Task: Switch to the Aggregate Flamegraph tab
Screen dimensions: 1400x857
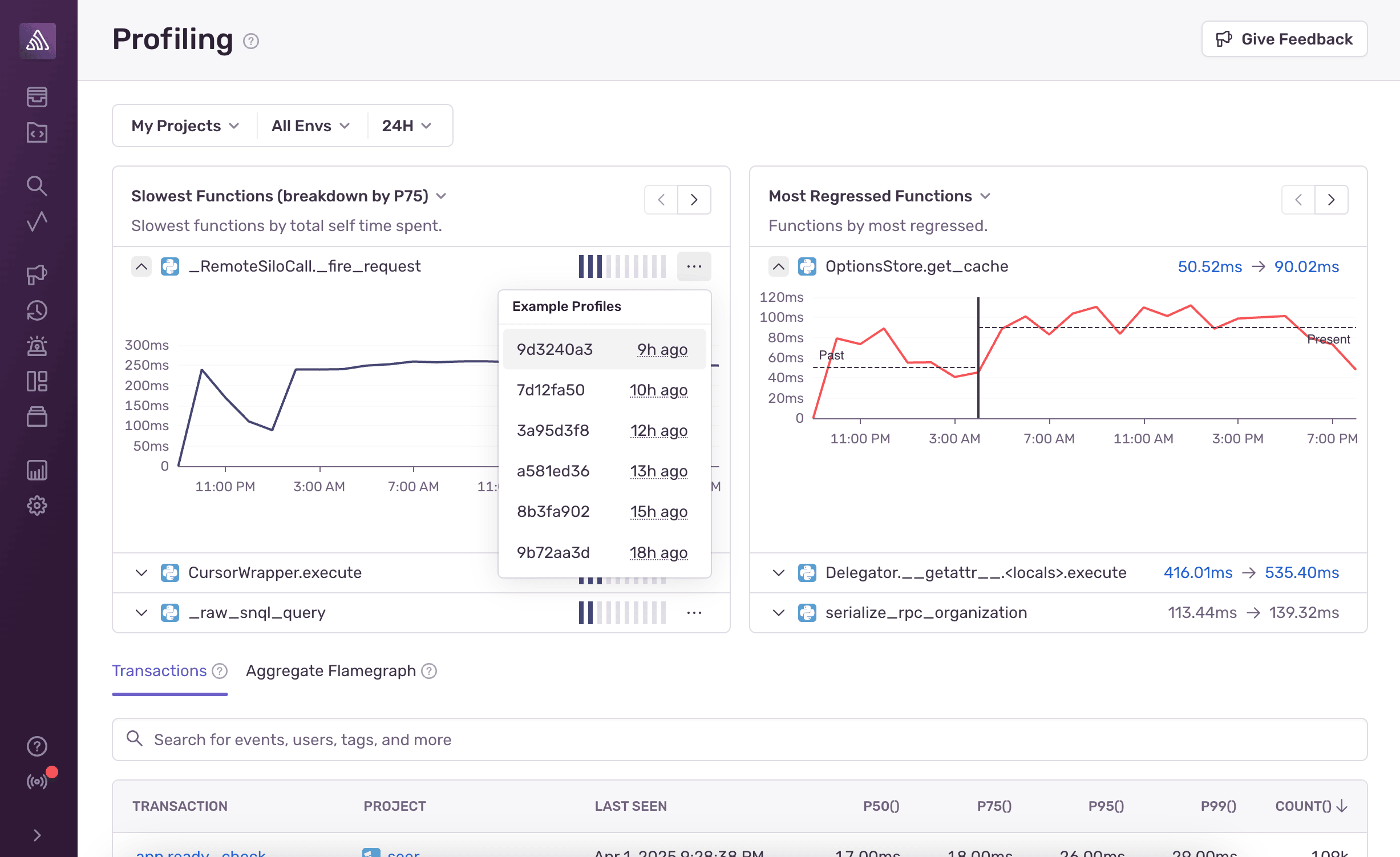Action: click(332, 671)
